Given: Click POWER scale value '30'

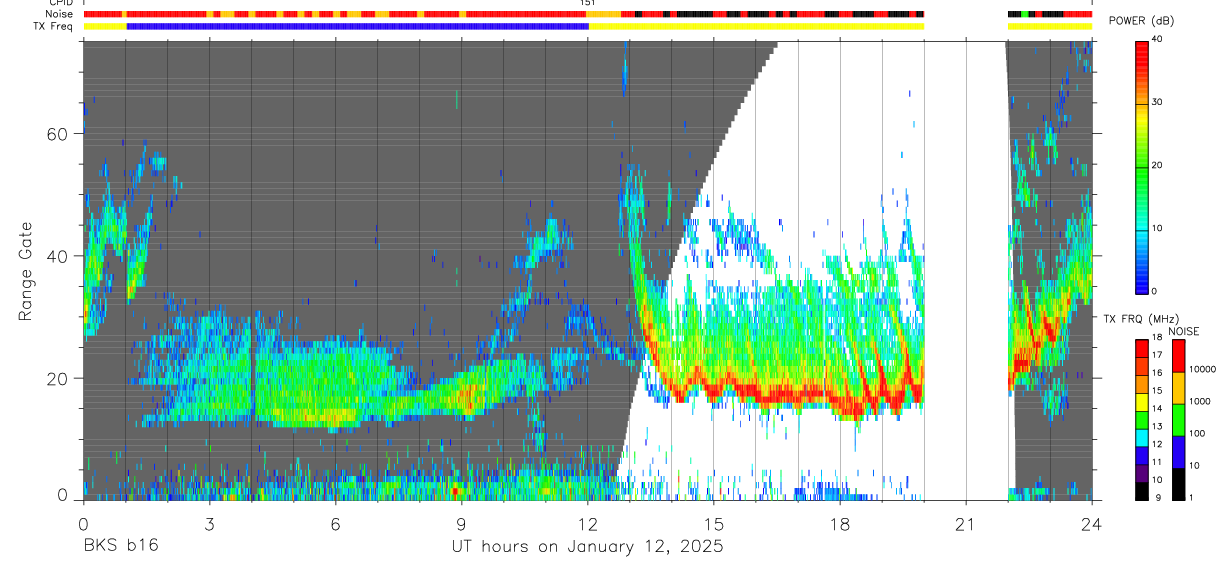Looking at the screenshot, I should tap(1156, 103).
